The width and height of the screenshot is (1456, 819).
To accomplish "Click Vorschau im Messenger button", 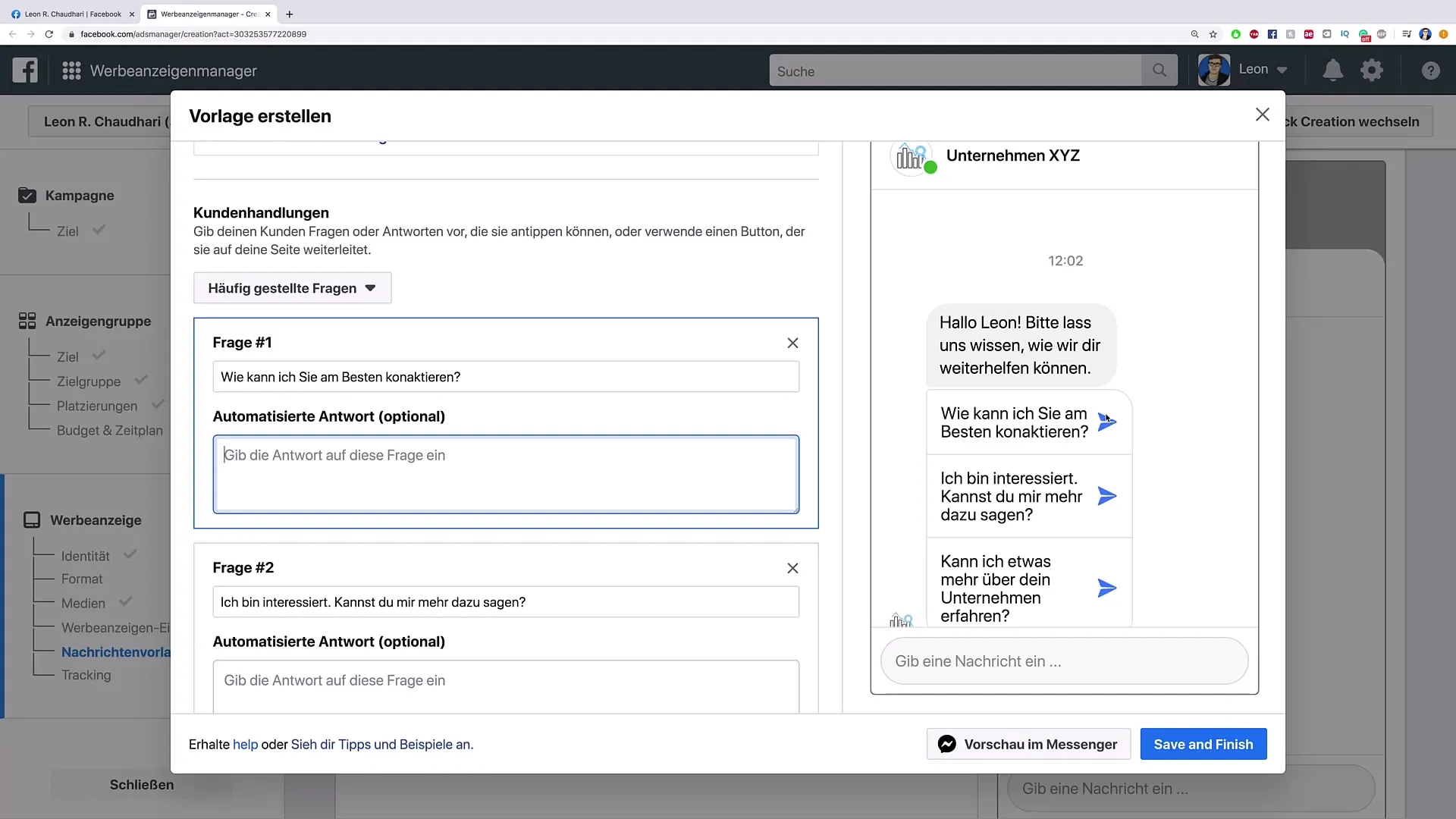I will point(1028,744).
